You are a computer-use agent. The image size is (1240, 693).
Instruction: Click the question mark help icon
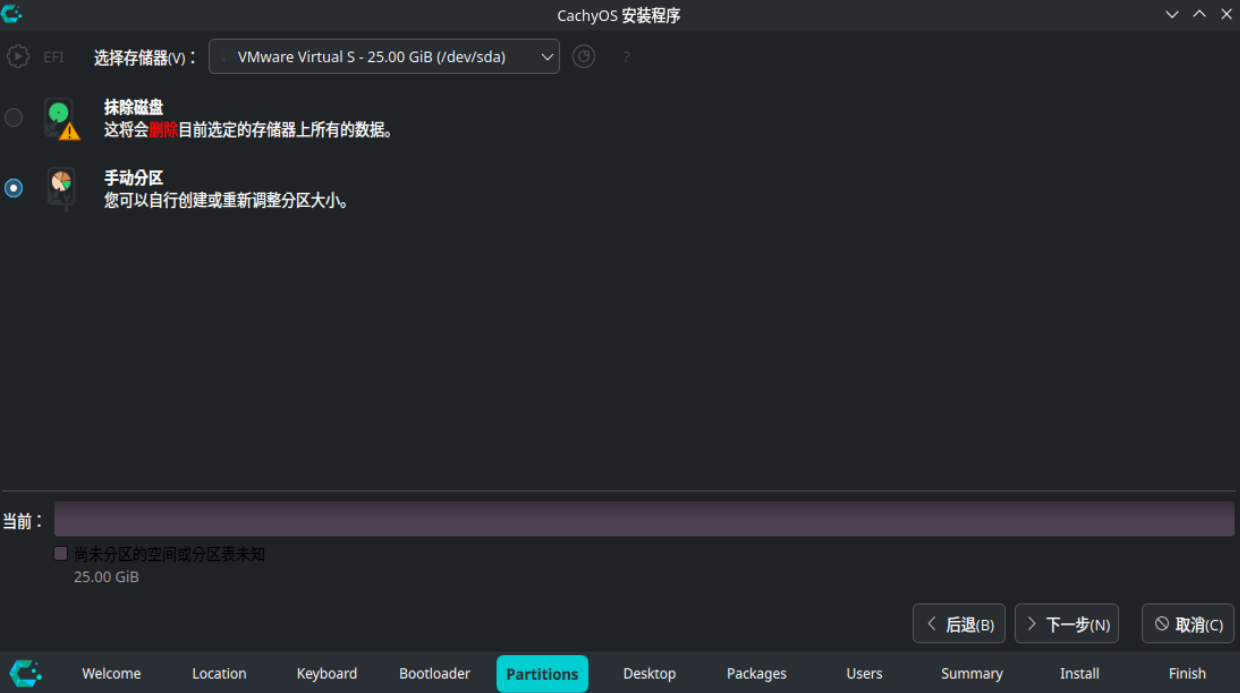click(x=627, y=57)
